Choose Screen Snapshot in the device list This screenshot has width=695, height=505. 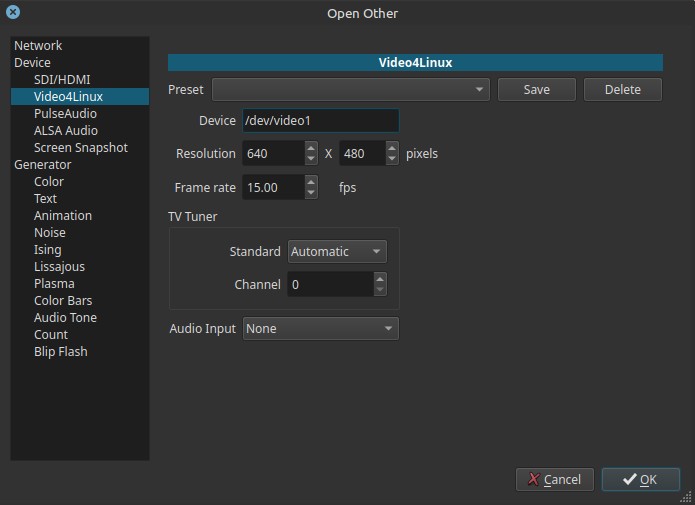(81, 148)
